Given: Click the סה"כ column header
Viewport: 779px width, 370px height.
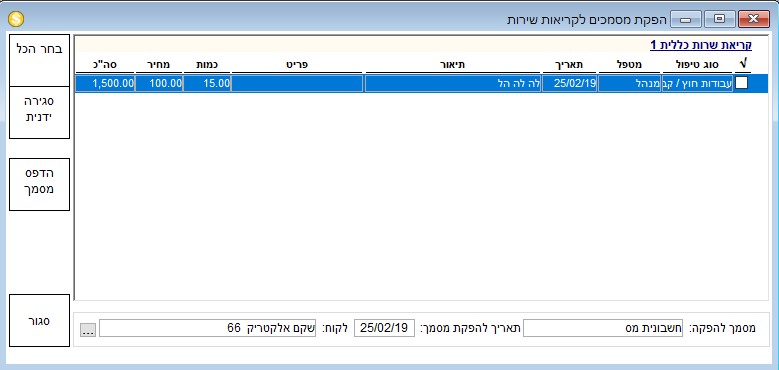Looking at the screenshot, I should 105,65.
